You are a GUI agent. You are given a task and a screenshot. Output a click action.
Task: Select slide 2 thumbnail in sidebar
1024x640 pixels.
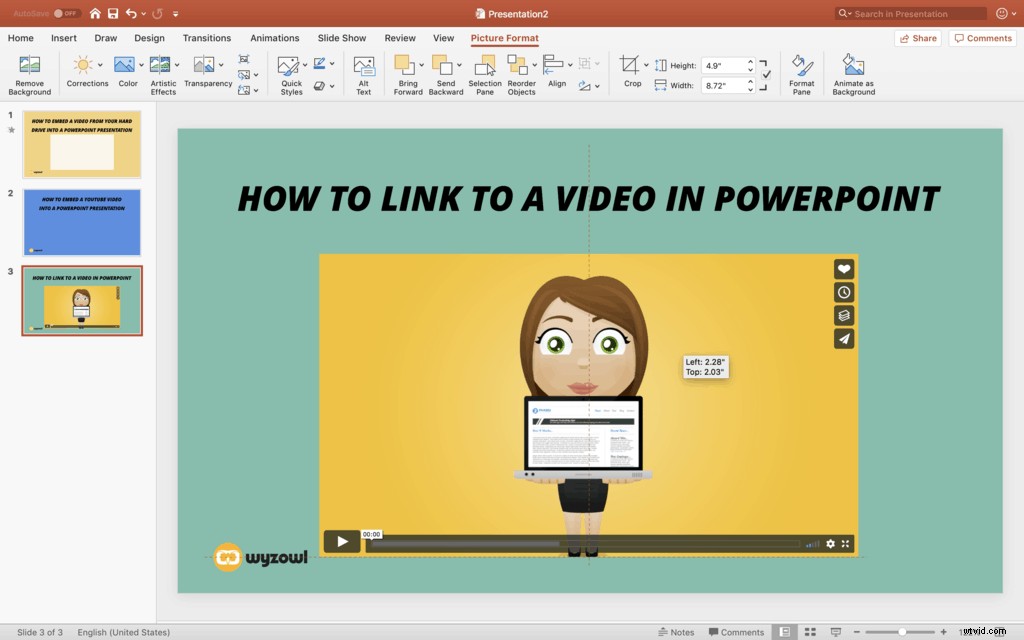tap(82, 222)
